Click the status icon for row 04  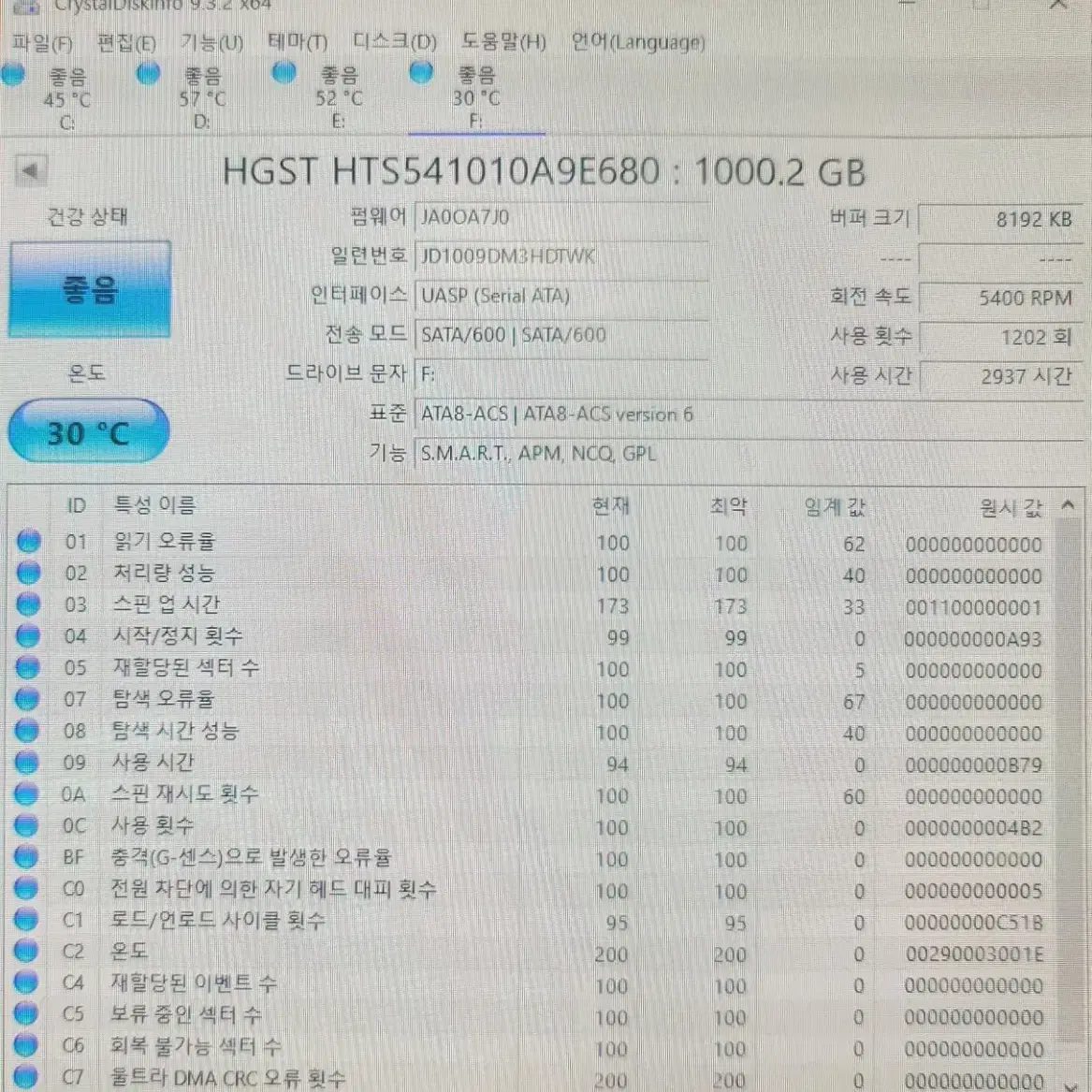28,636
